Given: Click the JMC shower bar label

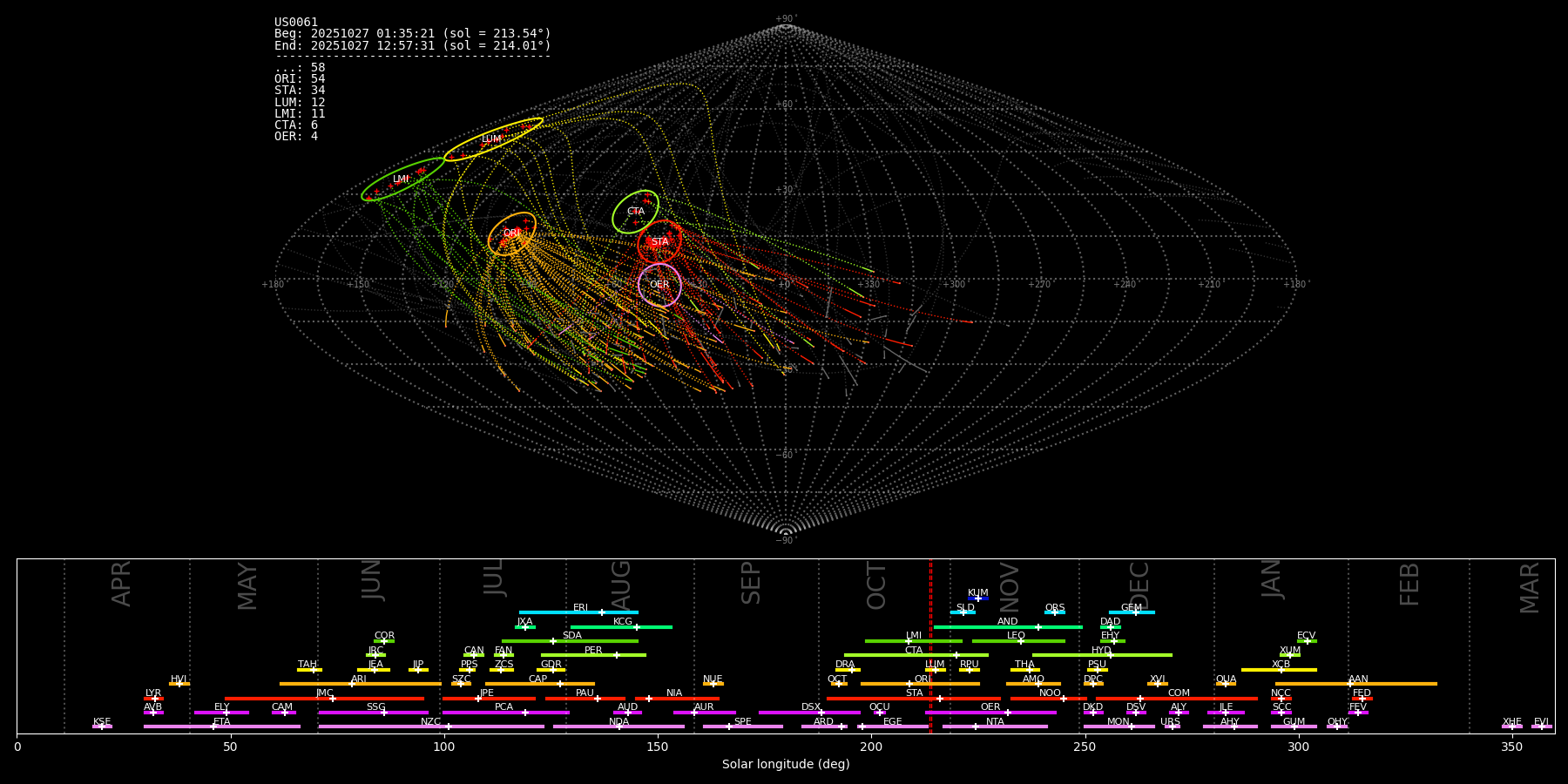Looking at the screenshot, I should [324, 693].
